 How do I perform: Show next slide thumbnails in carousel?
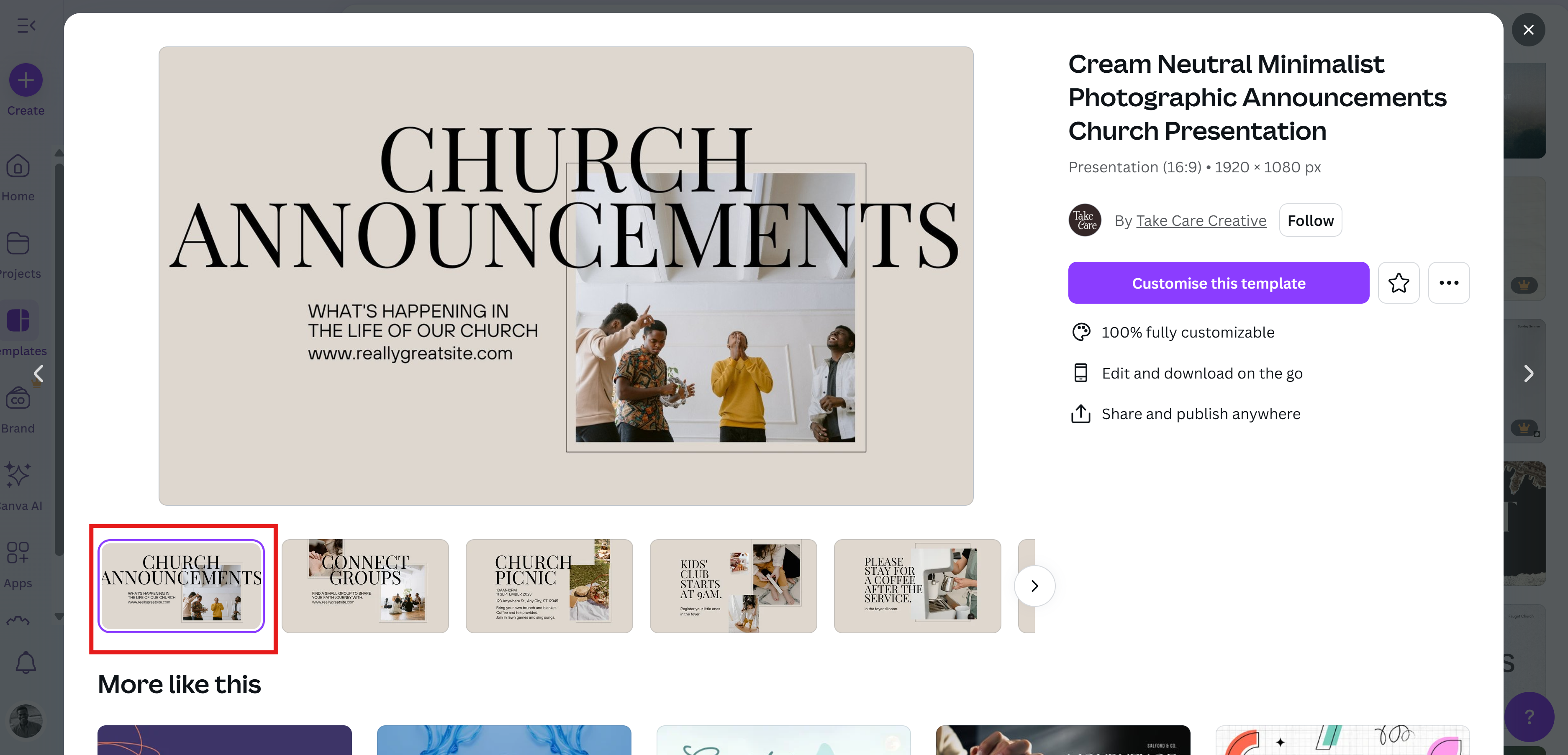pos(1034,585)
